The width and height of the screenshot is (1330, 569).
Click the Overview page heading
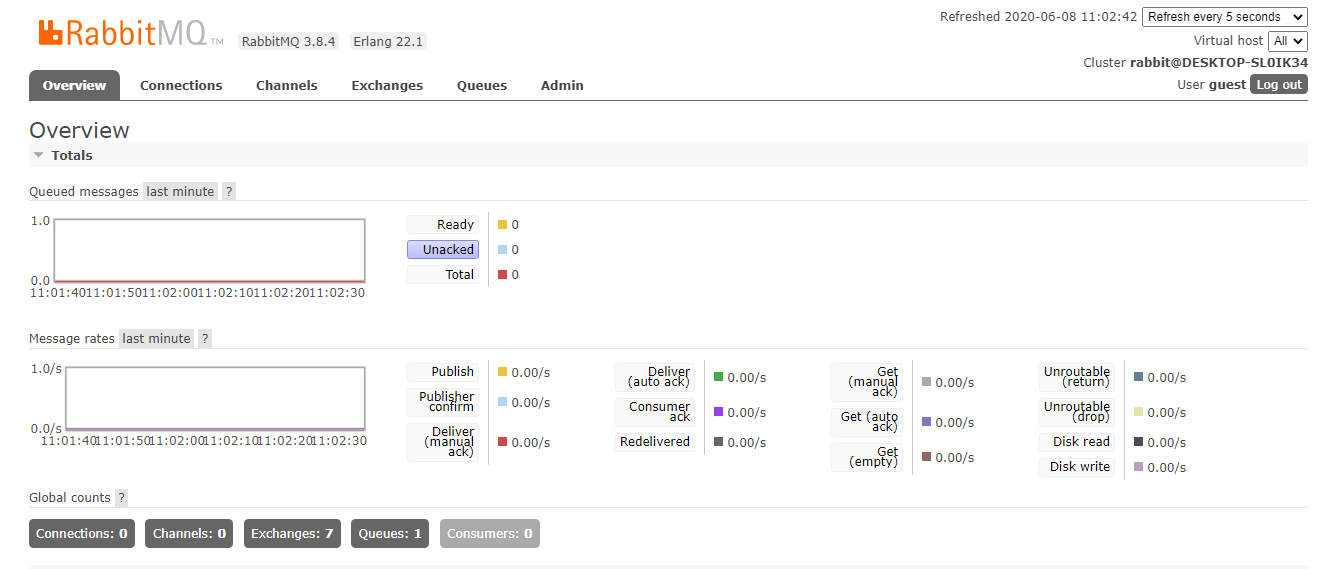[79, 130]
